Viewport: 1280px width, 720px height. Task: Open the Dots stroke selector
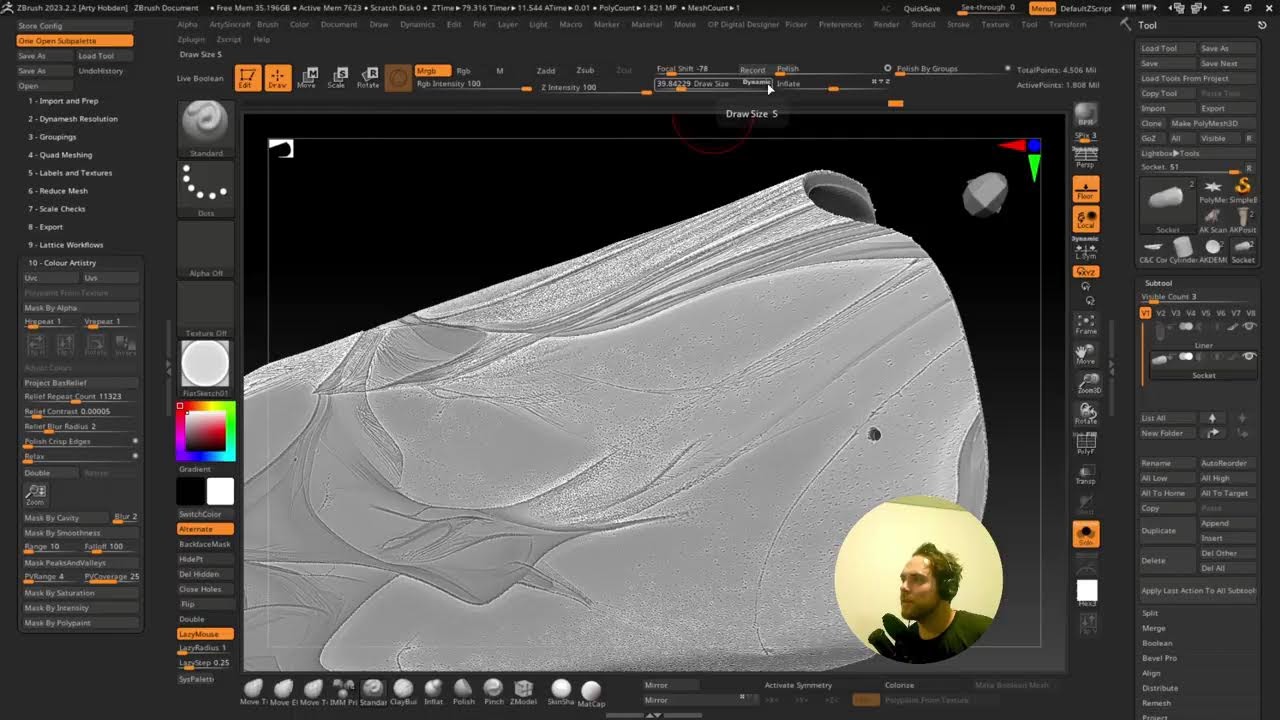[x=206, y=188]
